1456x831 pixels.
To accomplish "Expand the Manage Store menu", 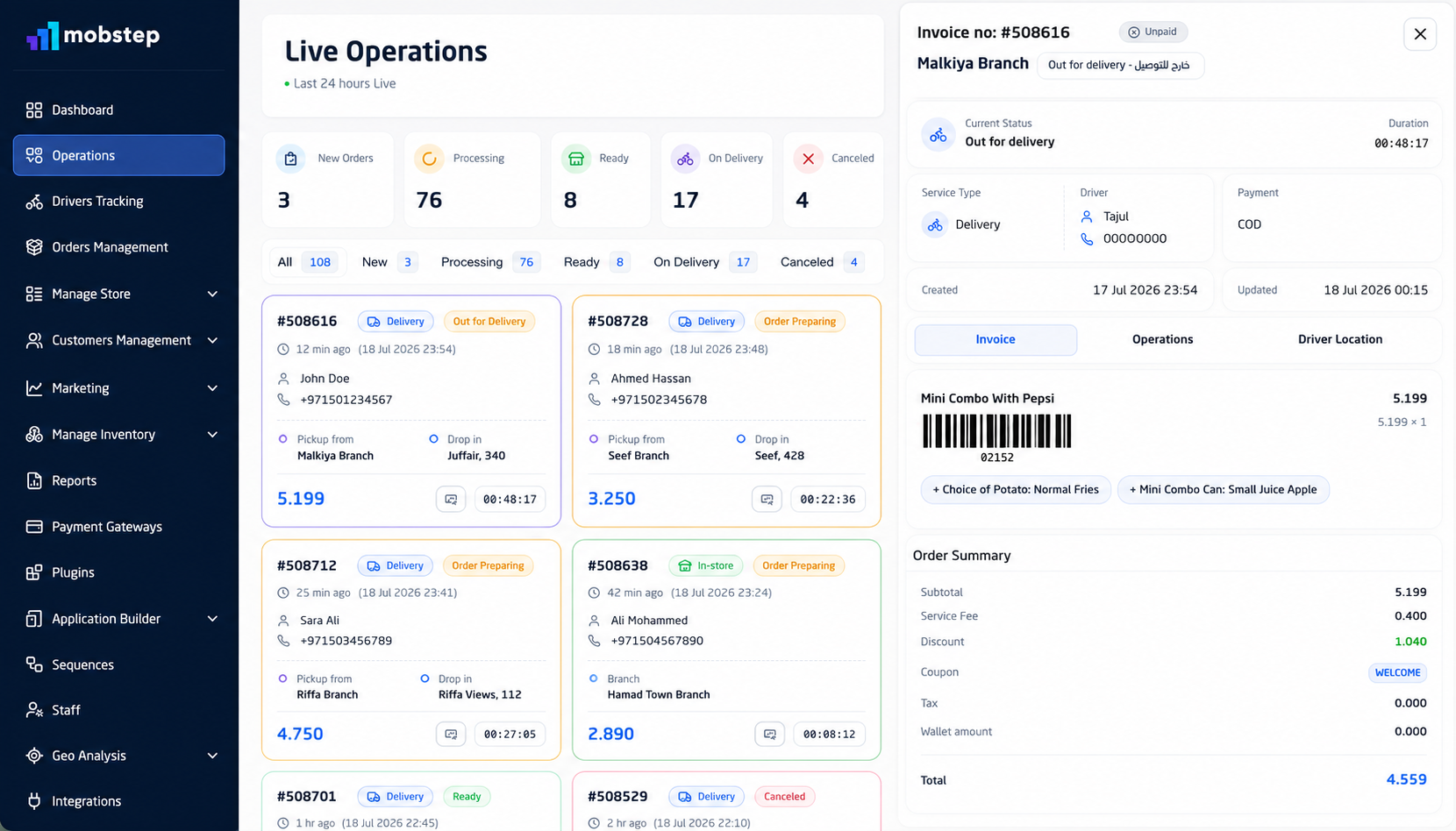I will pyautogui.click(x=212, y=294).
